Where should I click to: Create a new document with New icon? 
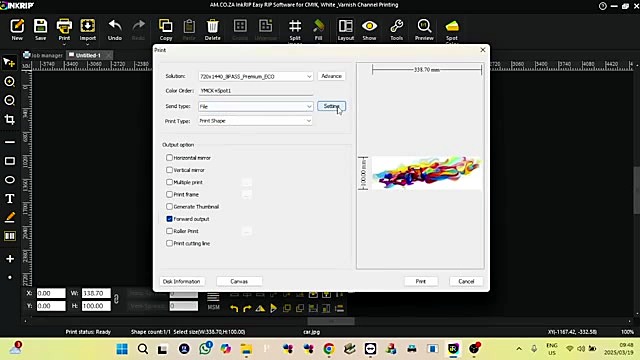click(x=17, y=29)
